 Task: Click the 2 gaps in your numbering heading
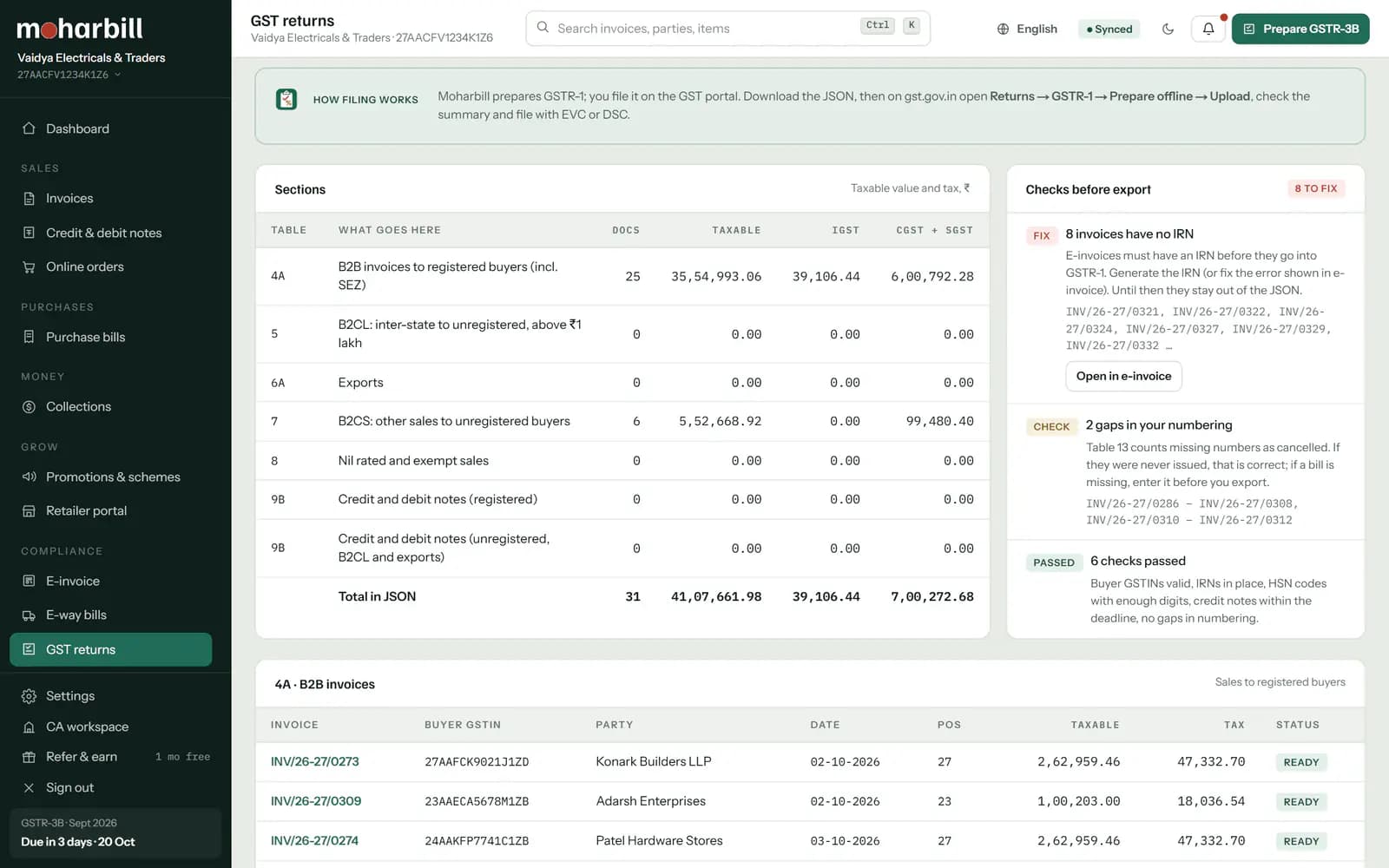click(x=1159, y=424)
